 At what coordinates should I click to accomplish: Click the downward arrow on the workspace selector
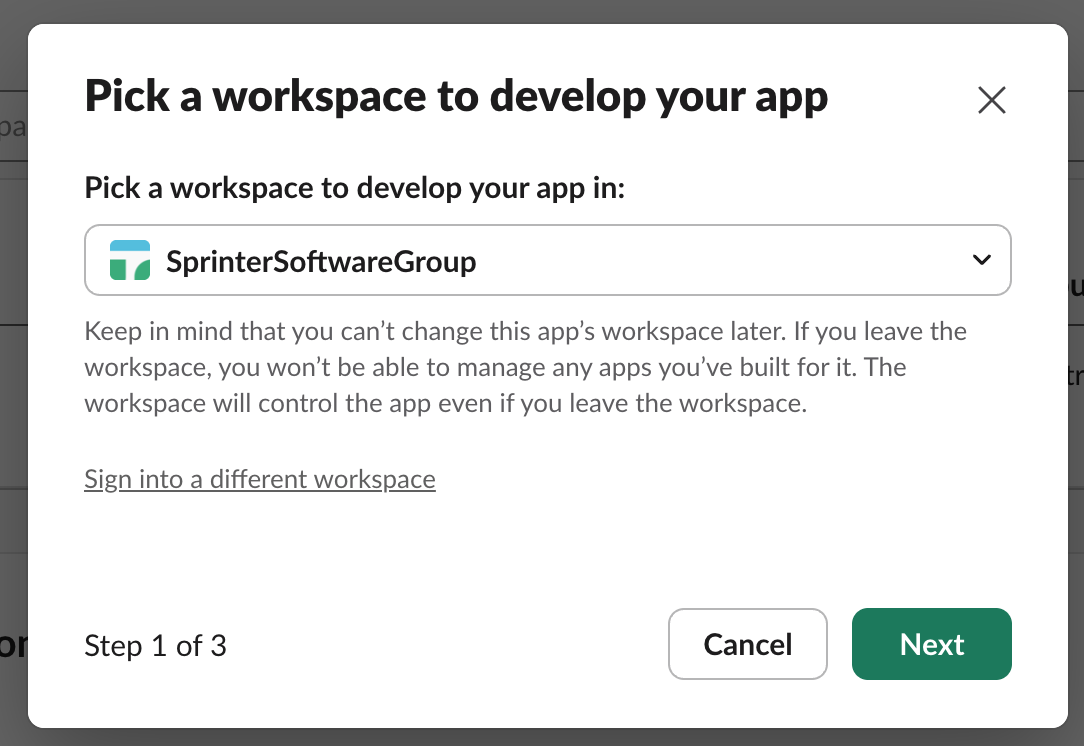[x=981, y=259]
